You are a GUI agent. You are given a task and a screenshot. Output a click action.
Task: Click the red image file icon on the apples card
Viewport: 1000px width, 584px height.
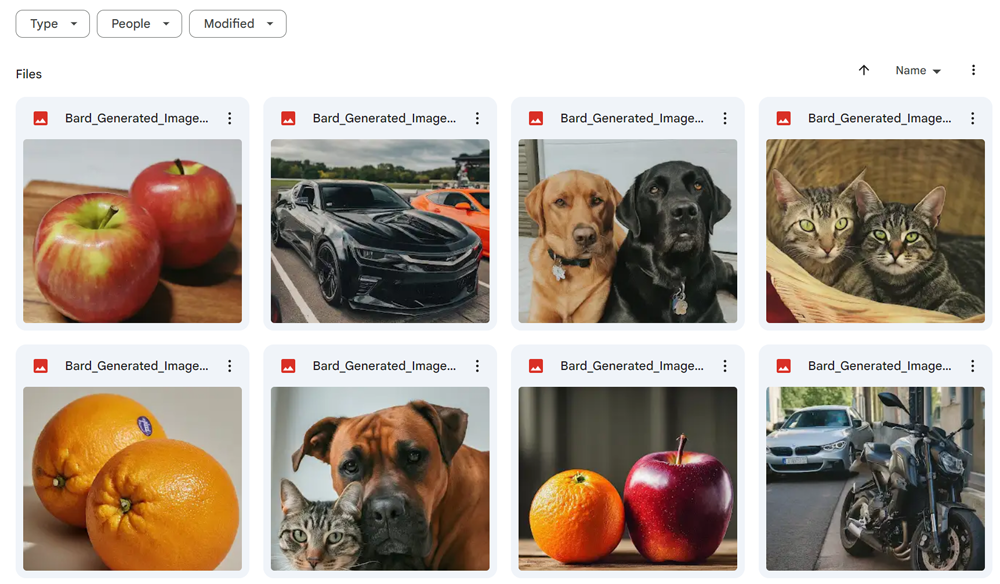click(x=41, y=118)
